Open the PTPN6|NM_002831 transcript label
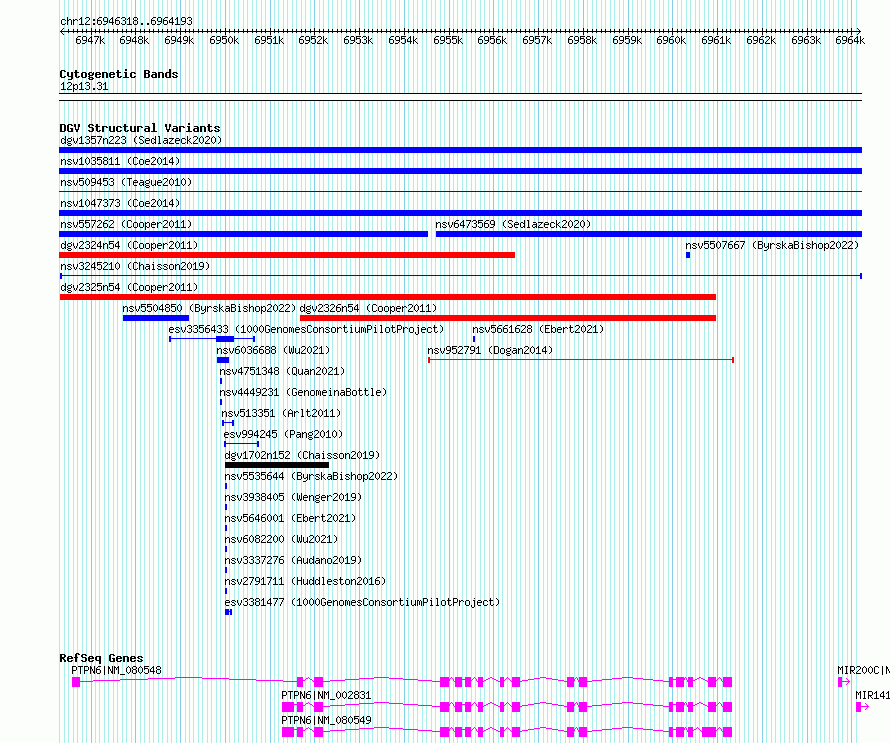 pyautogui.click(x=326, y=695)
